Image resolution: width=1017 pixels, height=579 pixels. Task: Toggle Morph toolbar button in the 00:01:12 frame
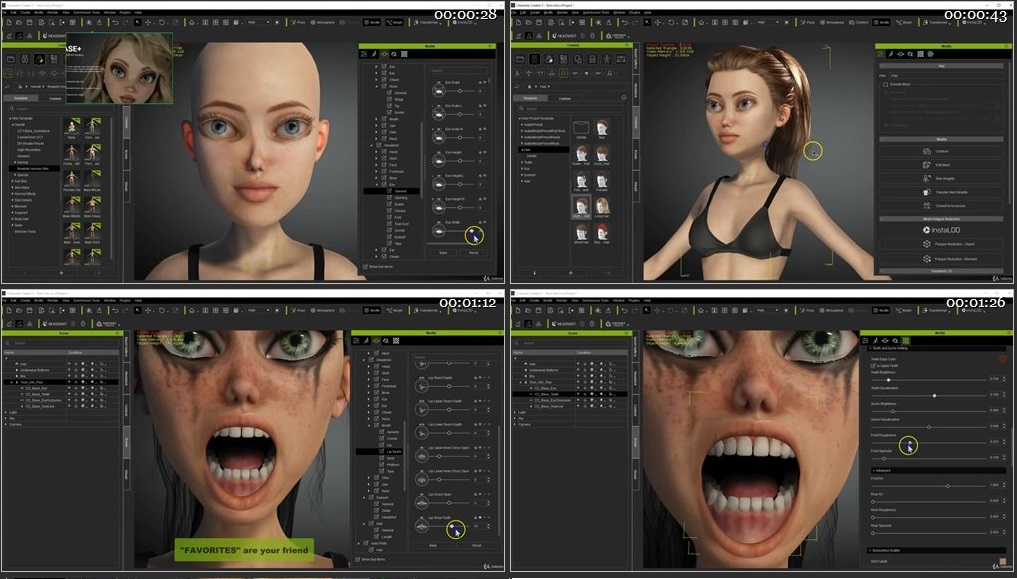(x=394, y=310)
